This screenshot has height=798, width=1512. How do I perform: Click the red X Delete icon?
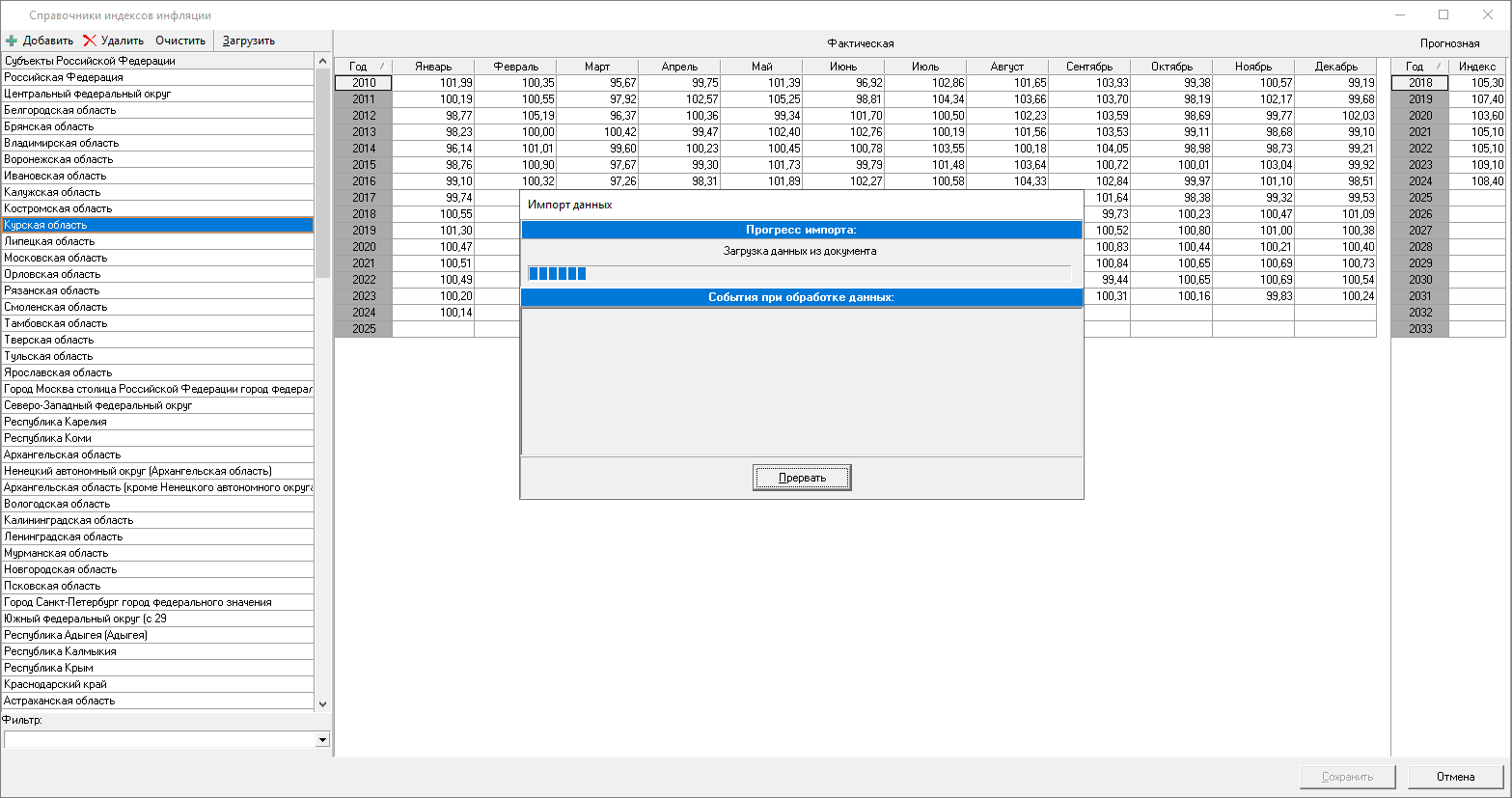pyautogui.click(x=90, y=41)
